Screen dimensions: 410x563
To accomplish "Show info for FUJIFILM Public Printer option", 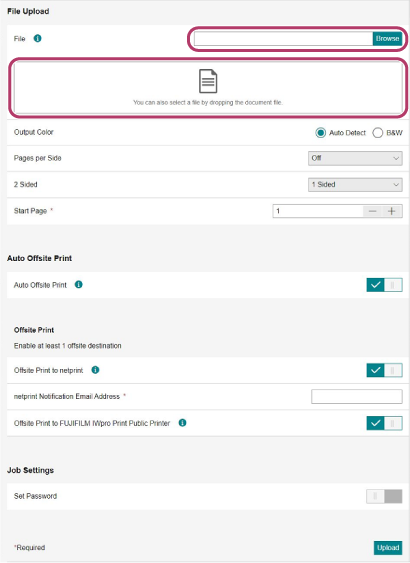I will point(182,423).
